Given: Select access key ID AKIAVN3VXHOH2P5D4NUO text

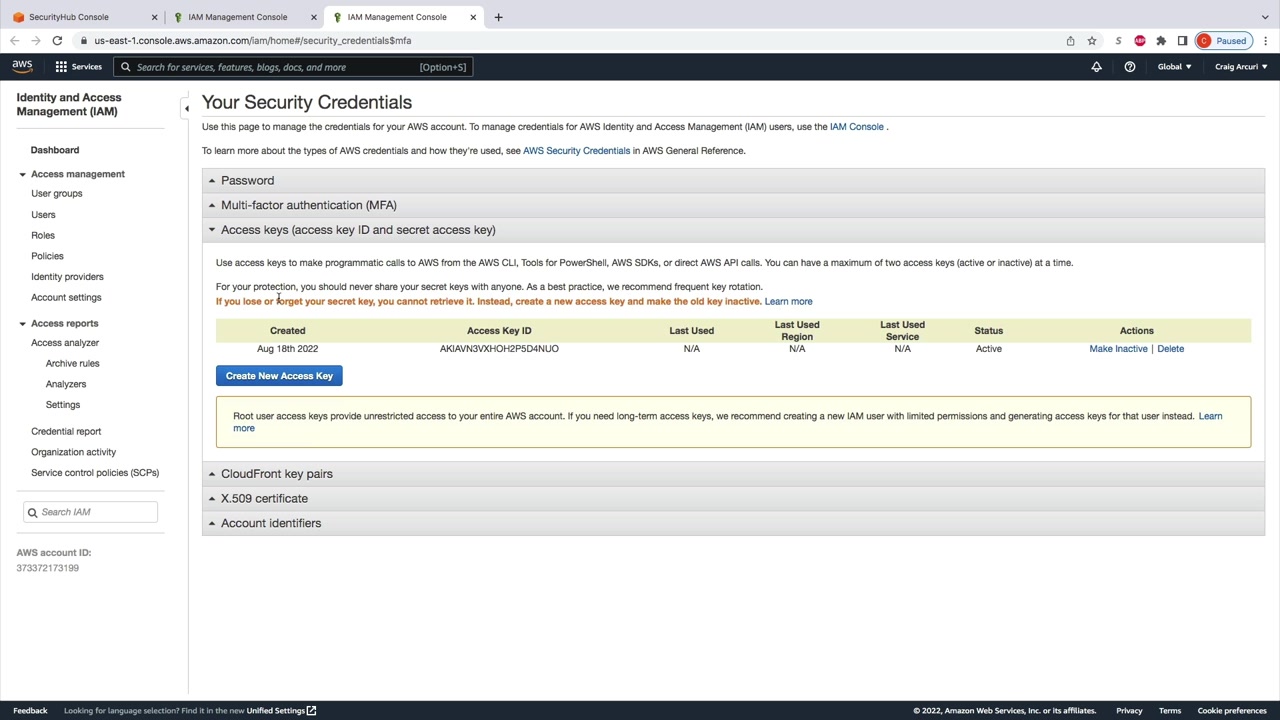Looking at the screenshot, I should 499,349.
